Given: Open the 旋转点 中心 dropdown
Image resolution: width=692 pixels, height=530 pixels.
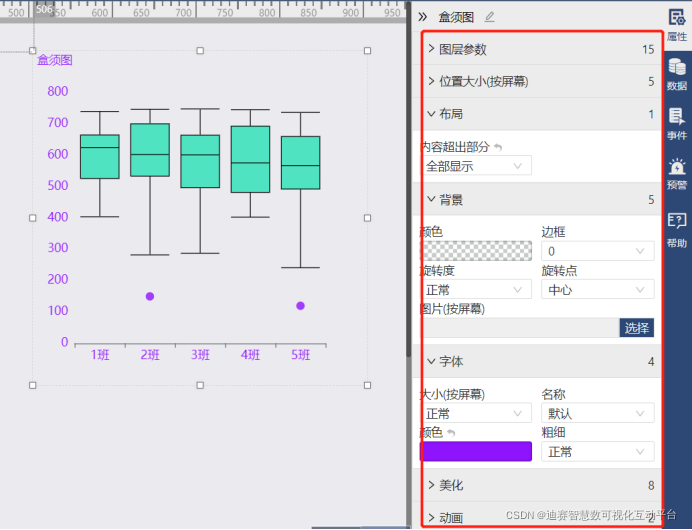Looking at the screenshot, I should pyautogui.click(x=598, y=289).
